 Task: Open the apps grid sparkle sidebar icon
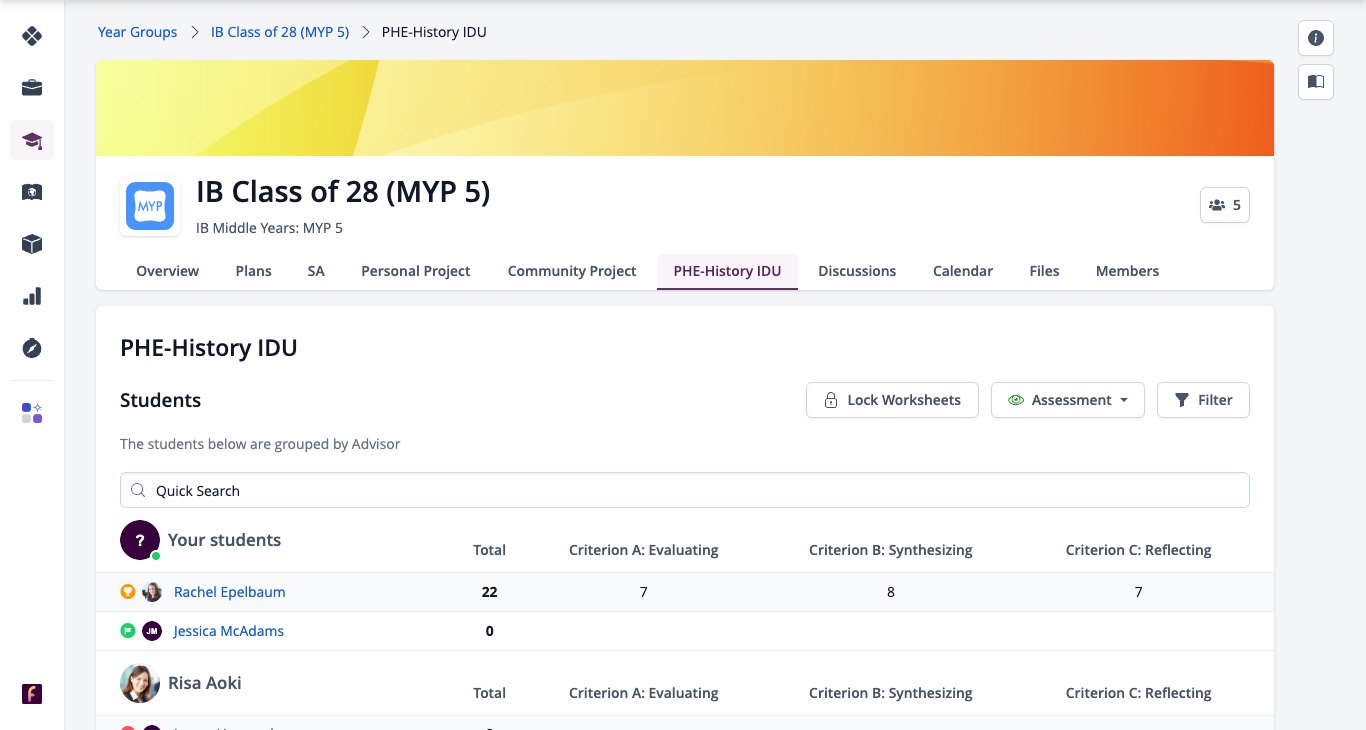pyautogui.click(x=32, y=413)
